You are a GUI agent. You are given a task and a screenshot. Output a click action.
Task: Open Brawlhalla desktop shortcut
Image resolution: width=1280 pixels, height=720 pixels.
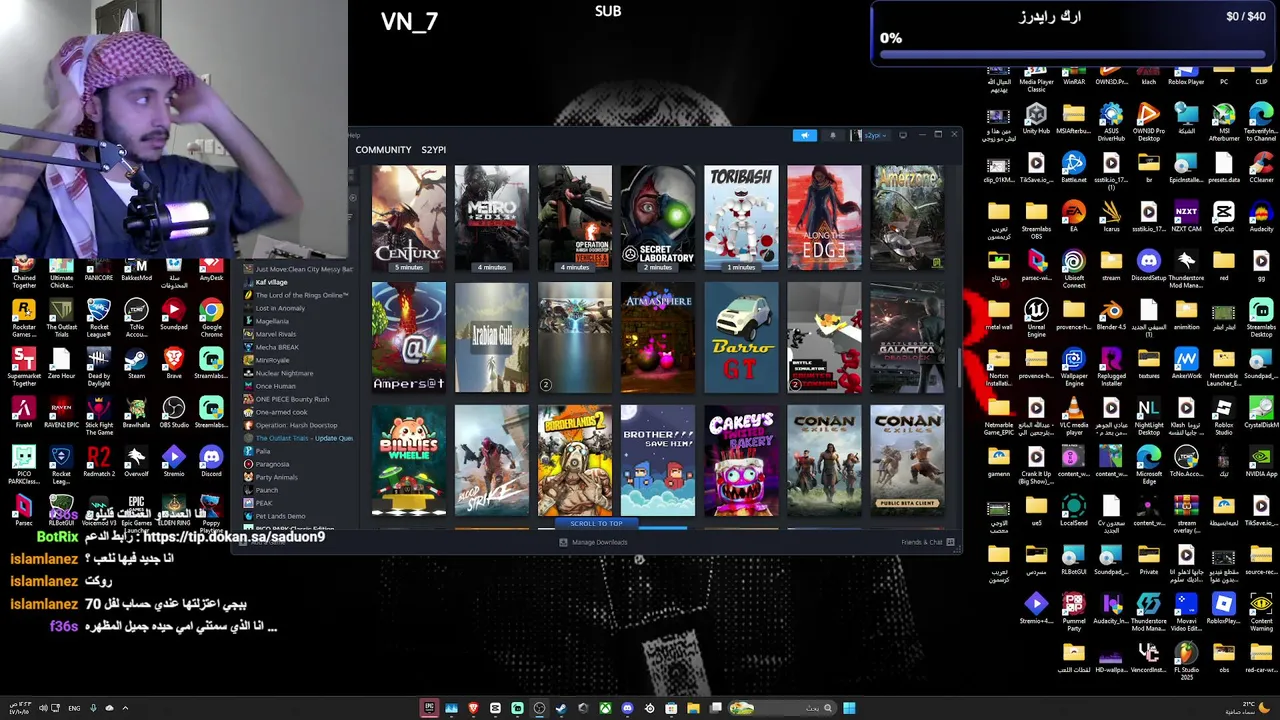pos(136,413)
